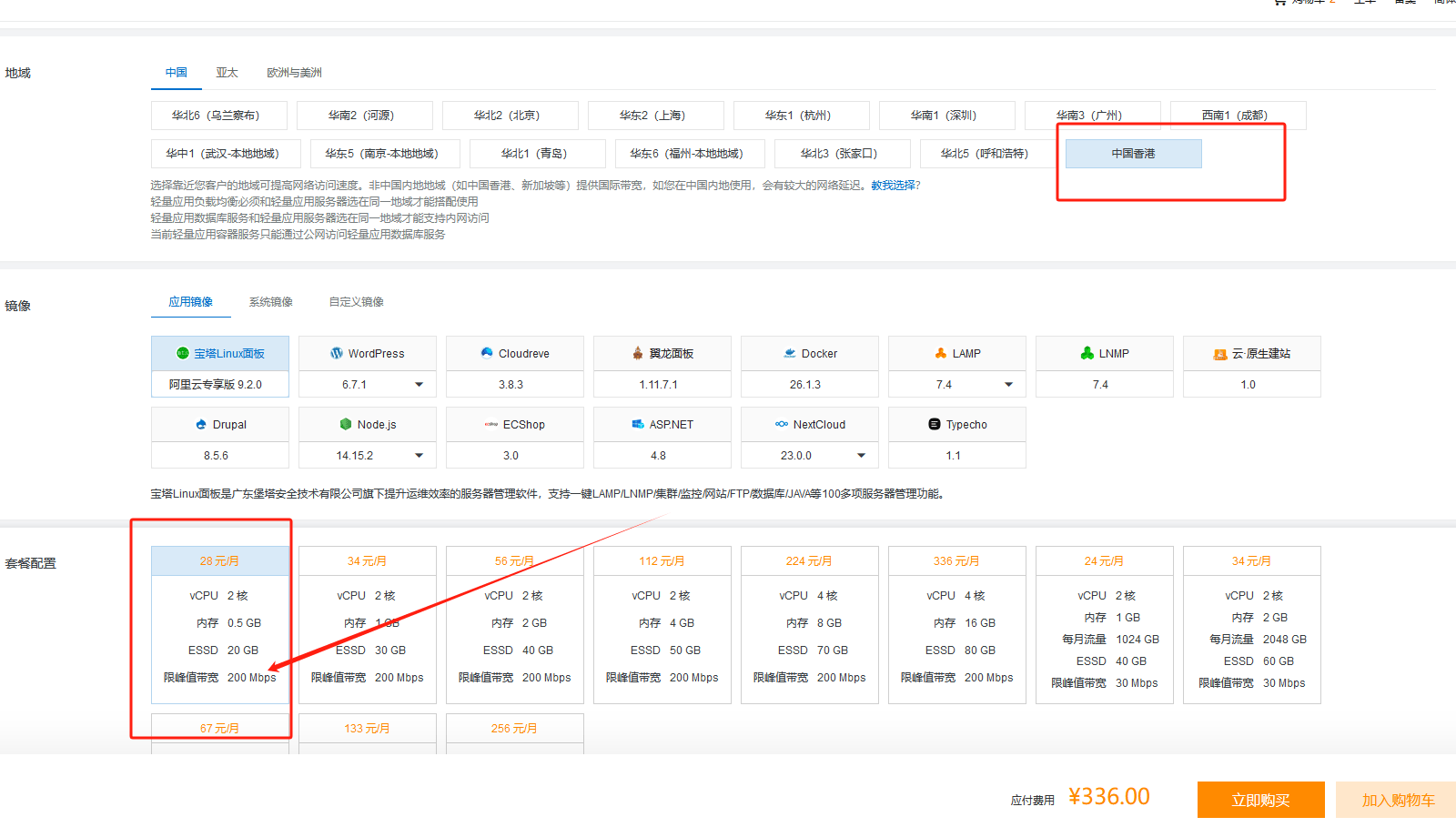
Task: Select the 67 元/月 plan
Action: point(220,733)
